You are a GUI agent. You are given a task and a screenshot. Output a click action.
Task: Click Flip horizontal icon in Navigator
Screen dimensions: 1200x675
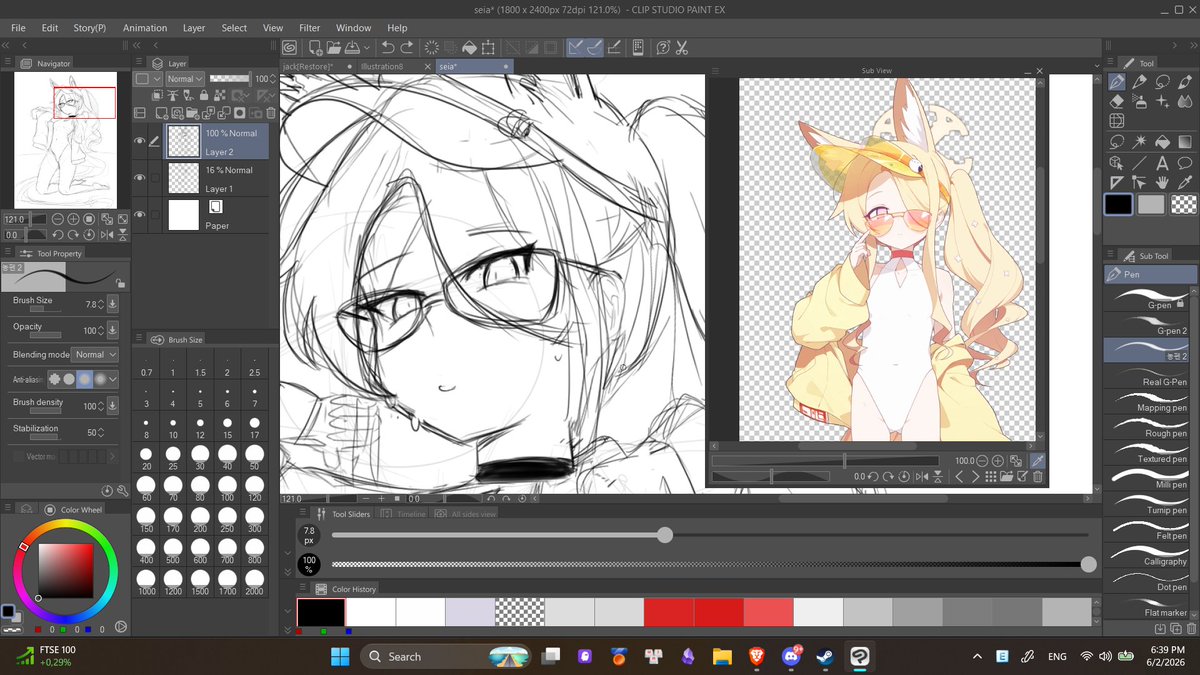tap(107, 235)
